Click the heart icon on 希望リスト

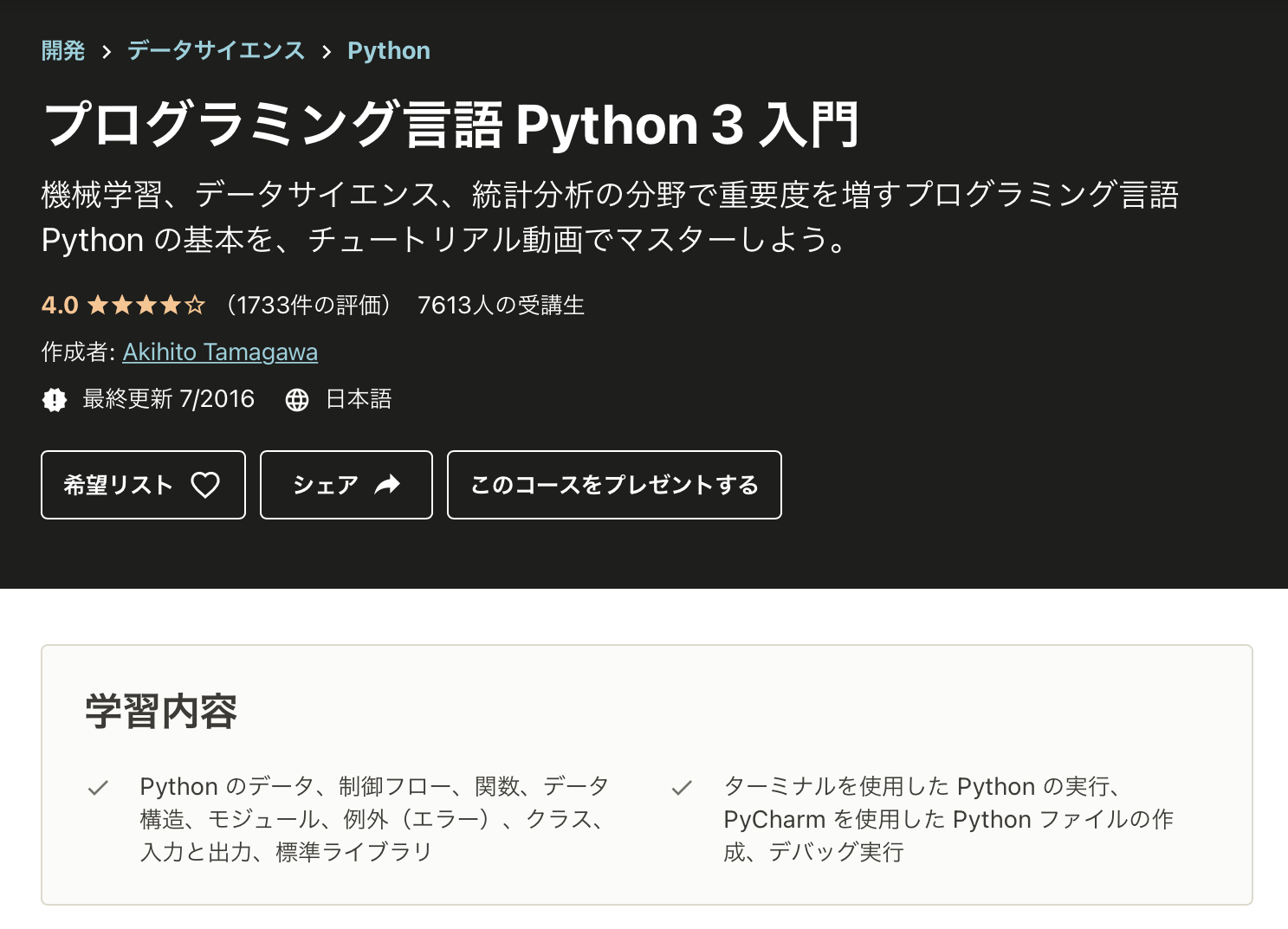click(205, 485)
